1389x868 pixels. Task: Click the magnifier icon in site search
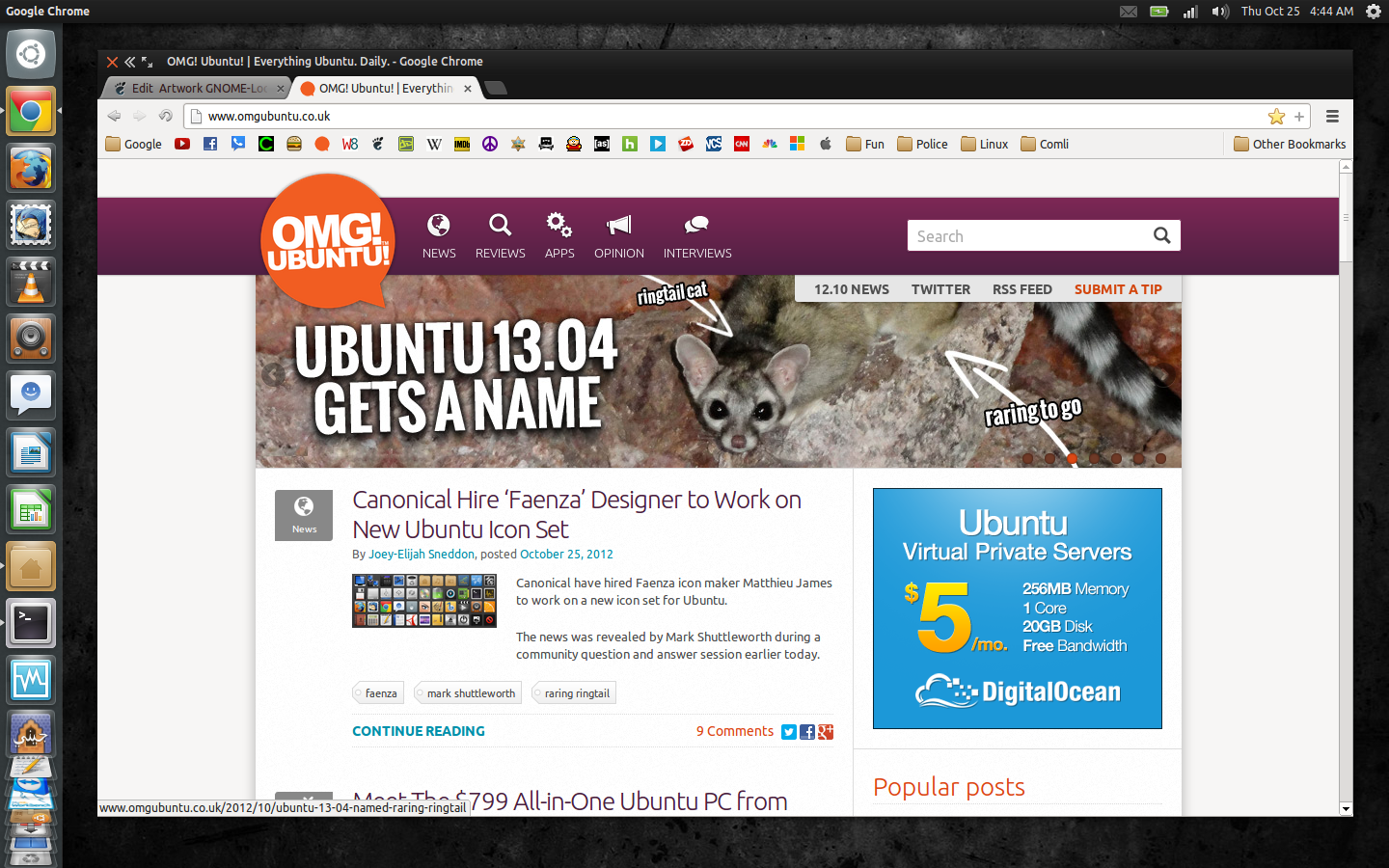tap(1162, 235)
